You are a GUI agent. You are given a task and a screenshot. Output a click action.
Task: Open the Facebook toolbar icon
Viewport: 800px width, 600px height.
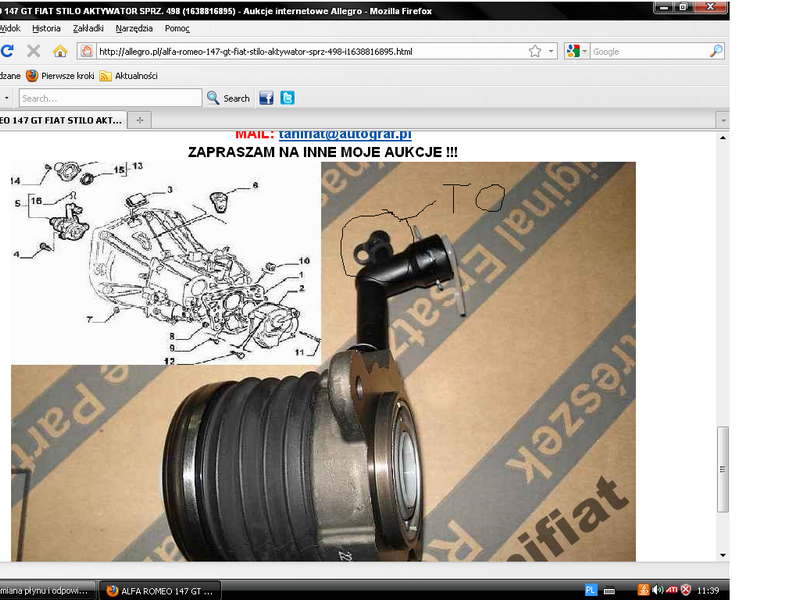(x=266, y=98)
